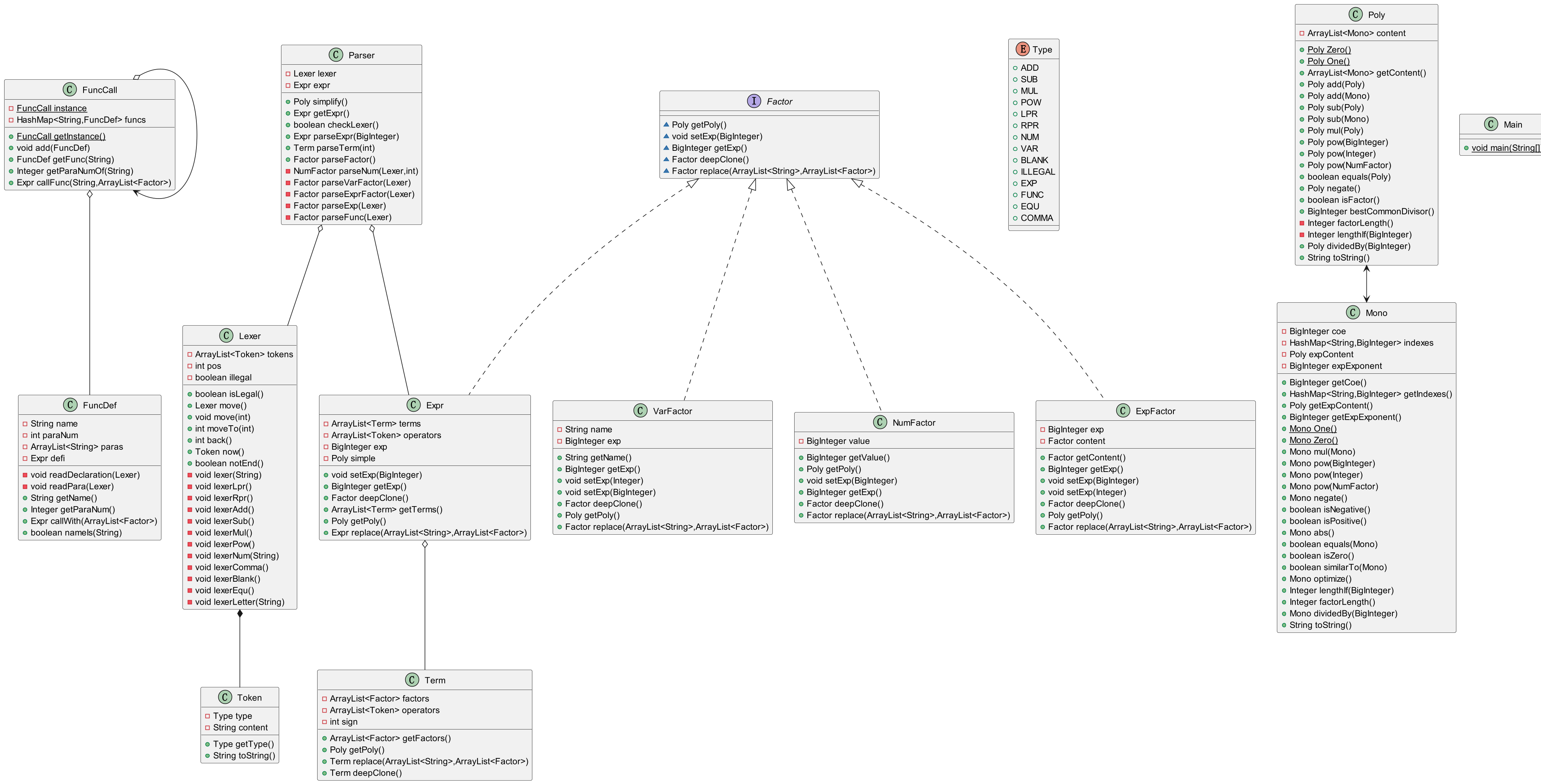Toggle the public marker beside BigInteger getCoe()
This screenshot has height=784, width=1541.
1285,382
